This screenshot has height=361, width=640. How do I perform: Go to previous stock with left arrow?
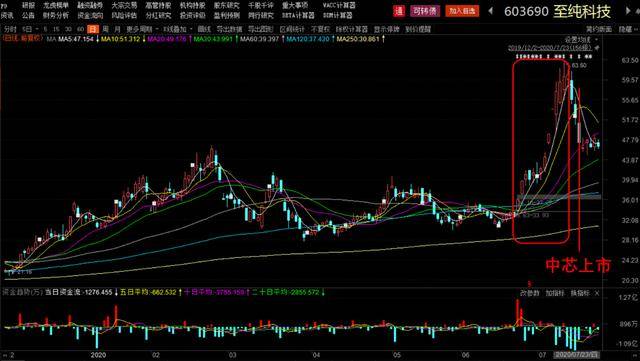point(491,11)
